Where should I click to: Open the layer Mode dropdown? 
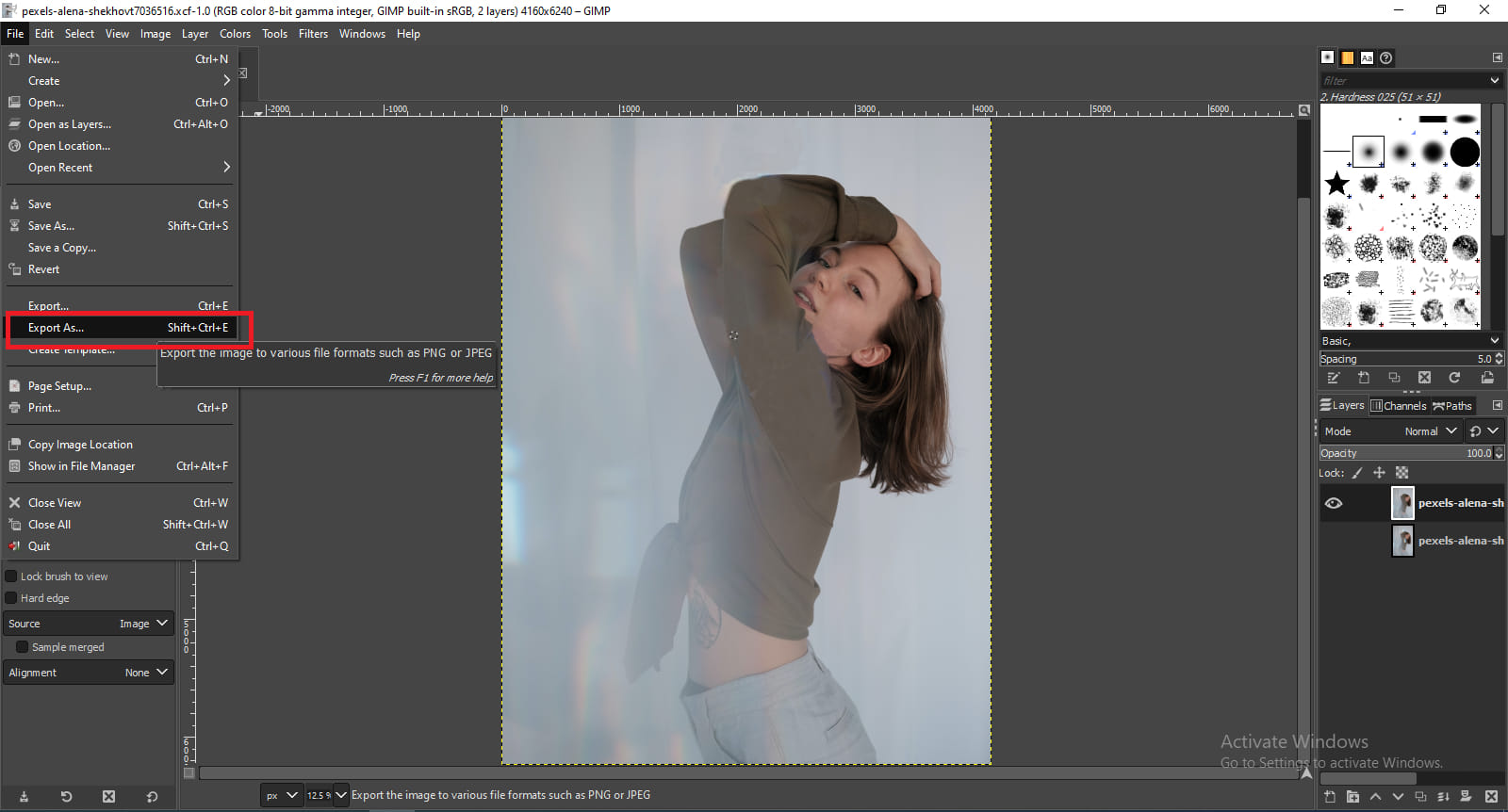click(1390, 431)
